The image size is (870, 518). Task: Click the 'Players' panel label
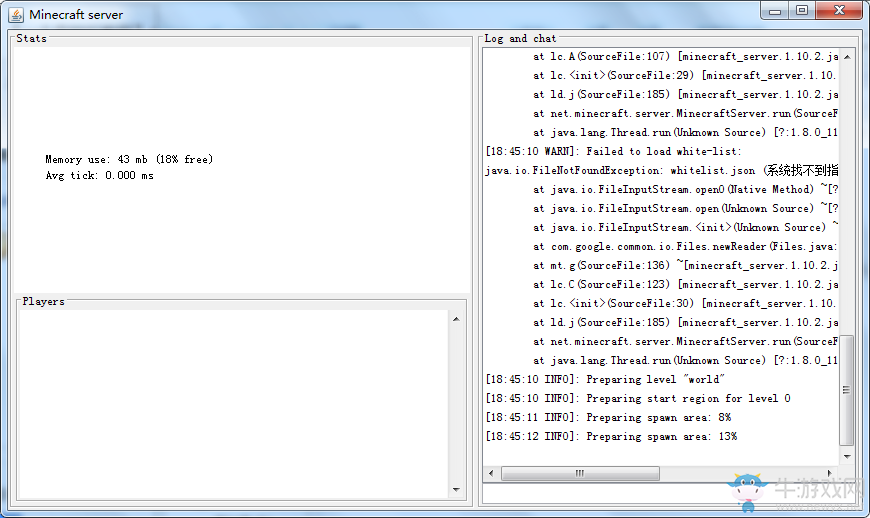tap(44, 301)
